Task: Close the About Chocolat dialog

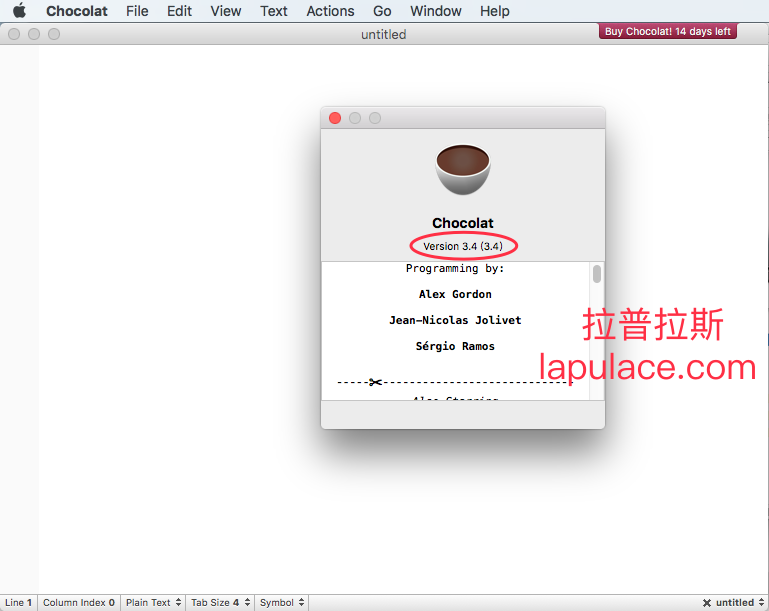Action: pos(335,118)
